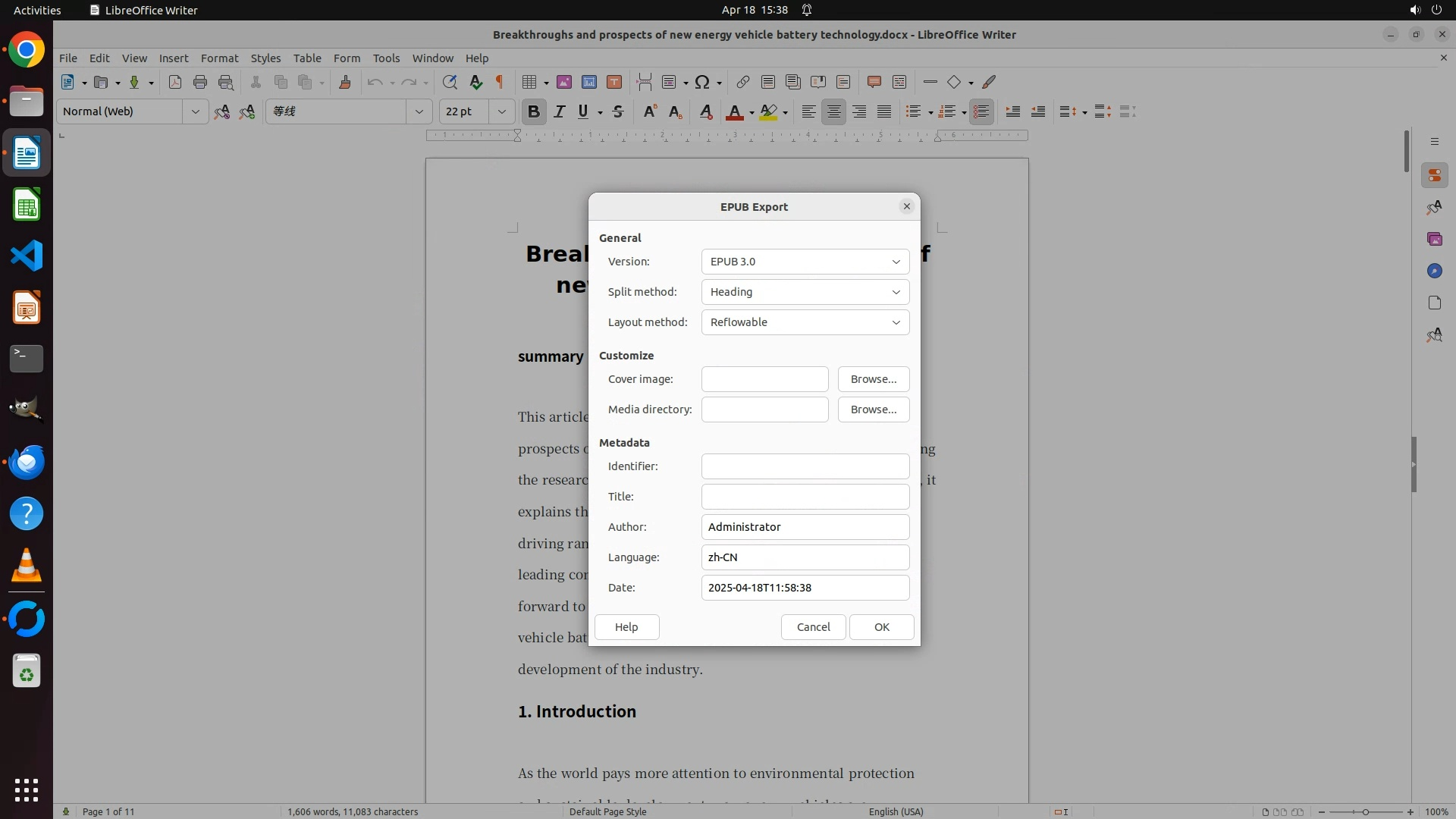The image size is (1456, 819).
Task: Open the Tools menu
Action: tap(386, 58)
